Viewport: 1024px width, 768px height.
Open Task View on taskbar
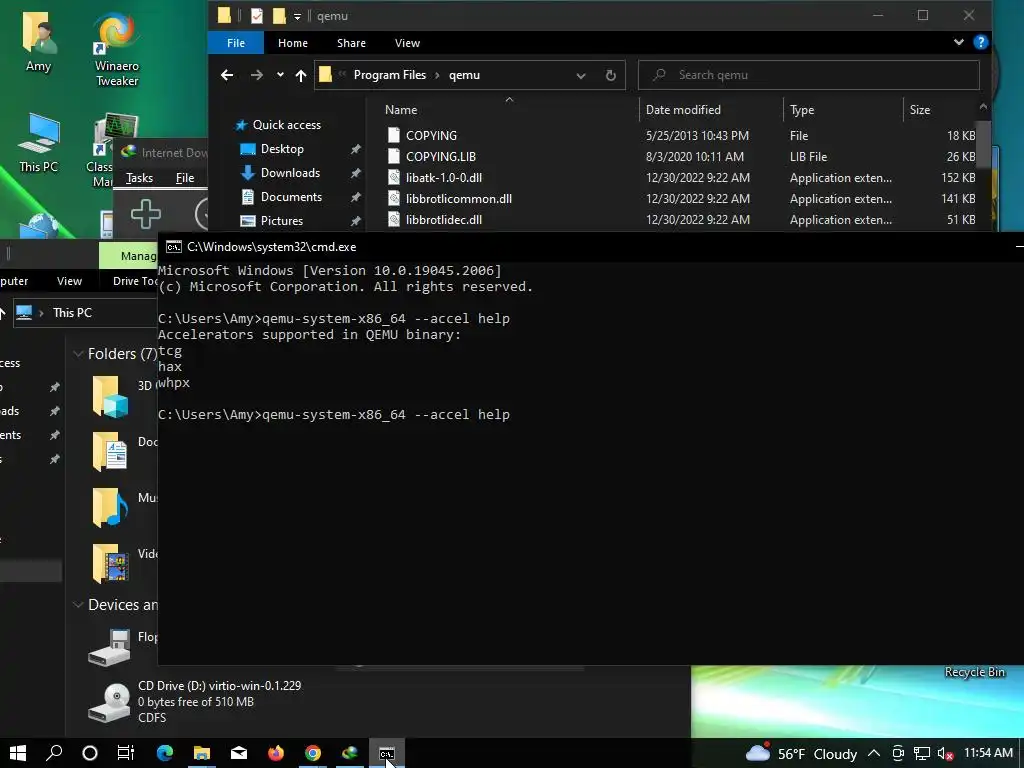point(125,753)
